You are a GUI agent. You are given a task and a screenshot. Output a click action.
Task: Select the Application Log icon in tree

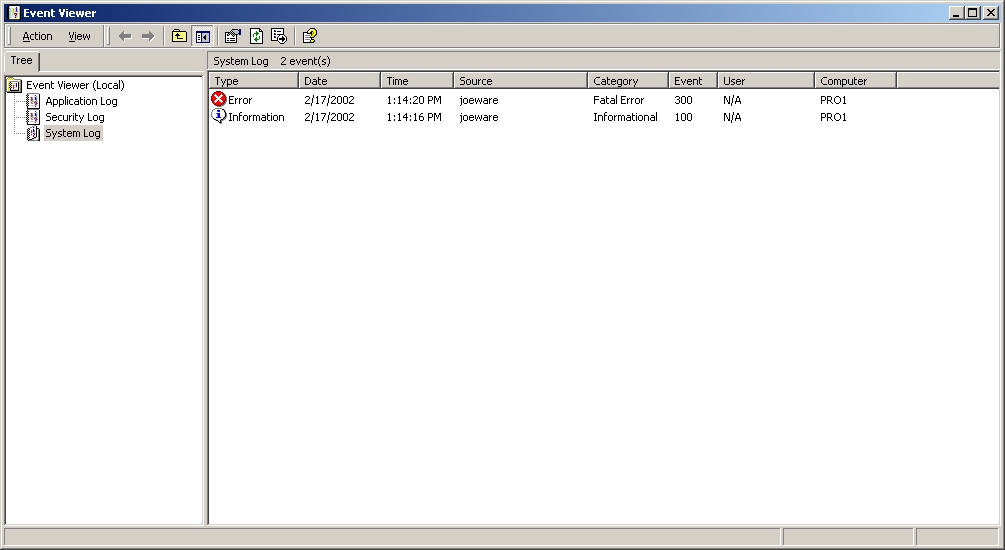tap(33, 101)
